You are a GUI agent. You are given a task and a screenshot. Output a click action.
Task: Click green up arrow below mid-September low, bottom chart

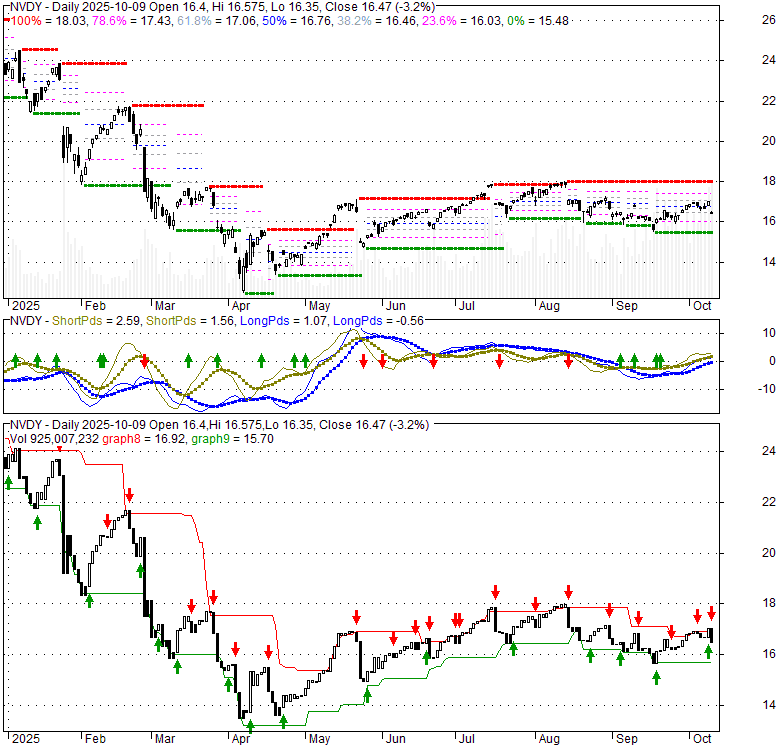tap(656, 677)
